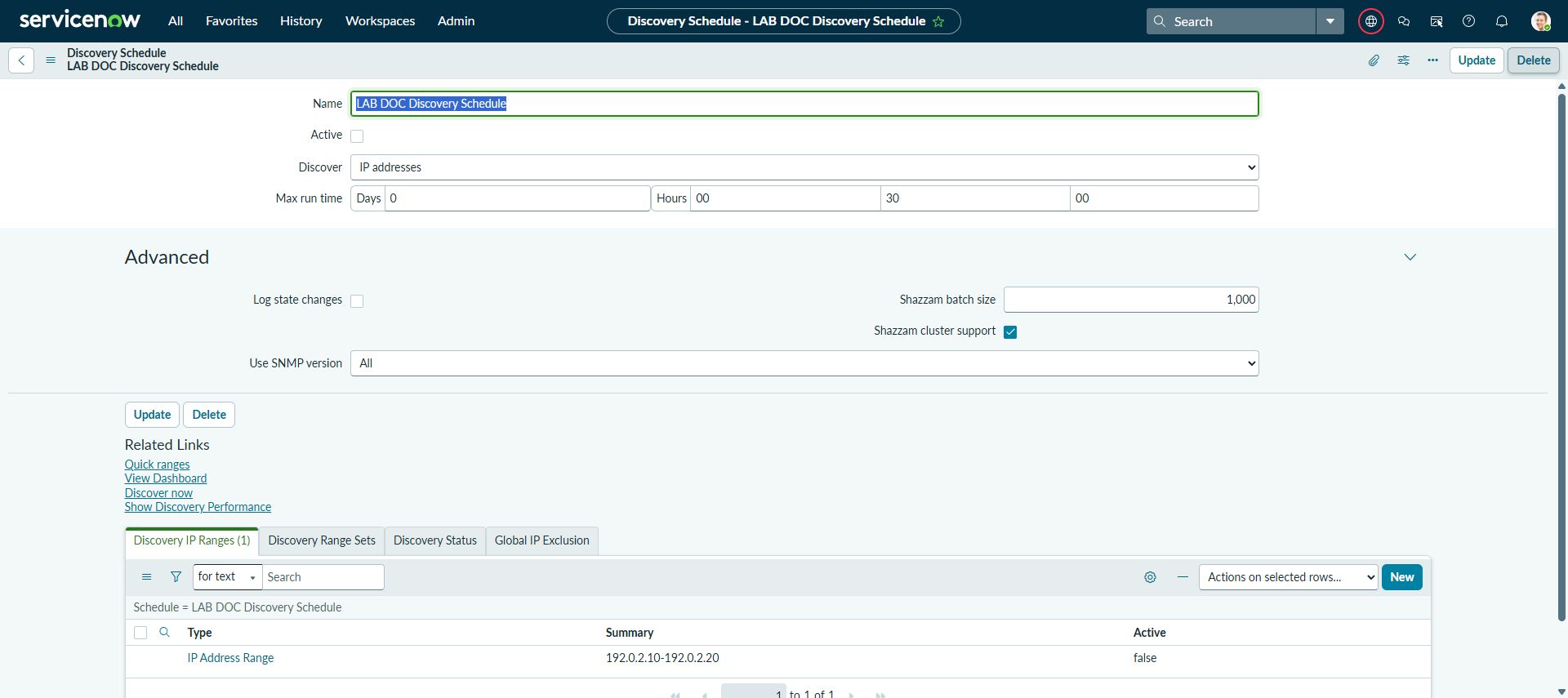Click the breadcrumb 'Schedule = LAB DOC Discovery Schedule'
1568x698 pixels.
pyautogui.click(x=238, y=607)
